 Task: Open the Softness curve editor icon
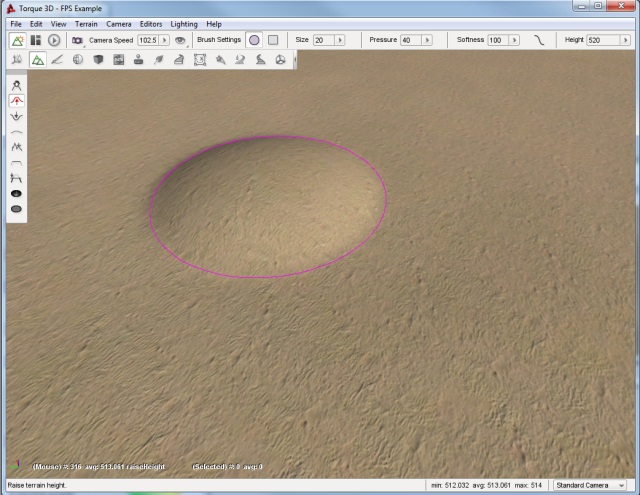click(x=540, y=40)
